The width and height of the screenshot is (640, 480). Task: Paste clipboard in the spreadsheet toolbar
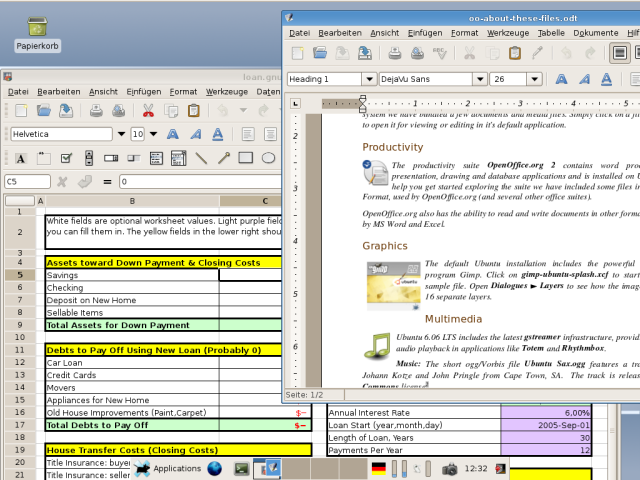[x=193, y=110]
